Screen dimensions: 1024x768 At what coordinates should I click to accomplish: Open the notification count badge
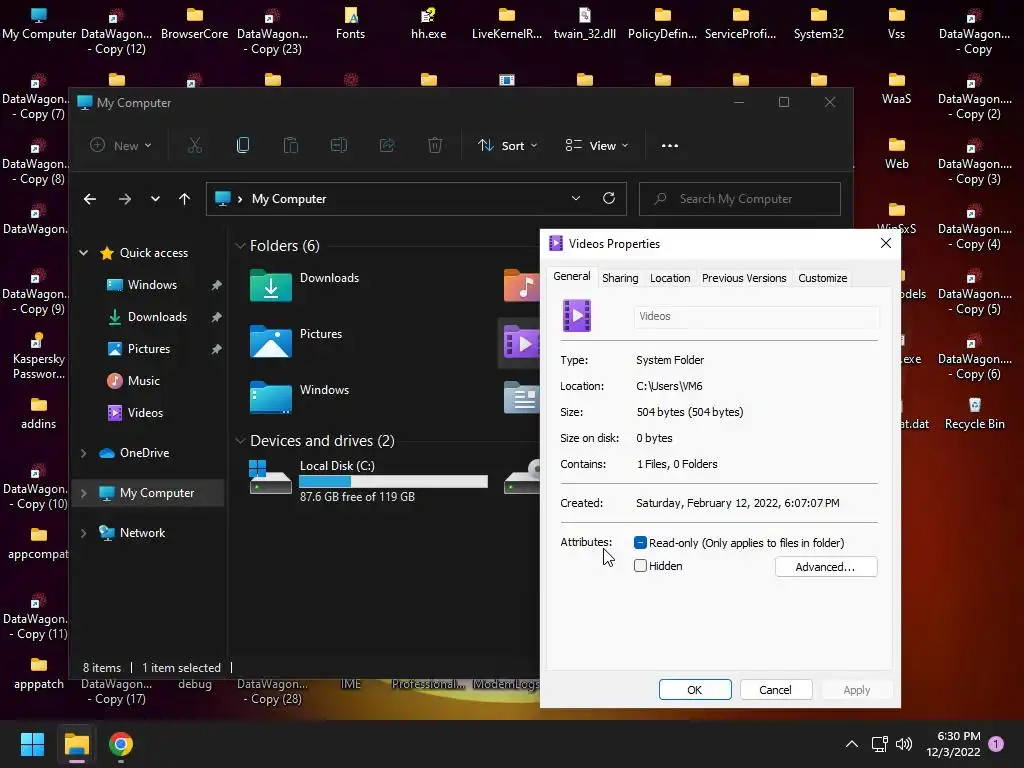point(996,744)
